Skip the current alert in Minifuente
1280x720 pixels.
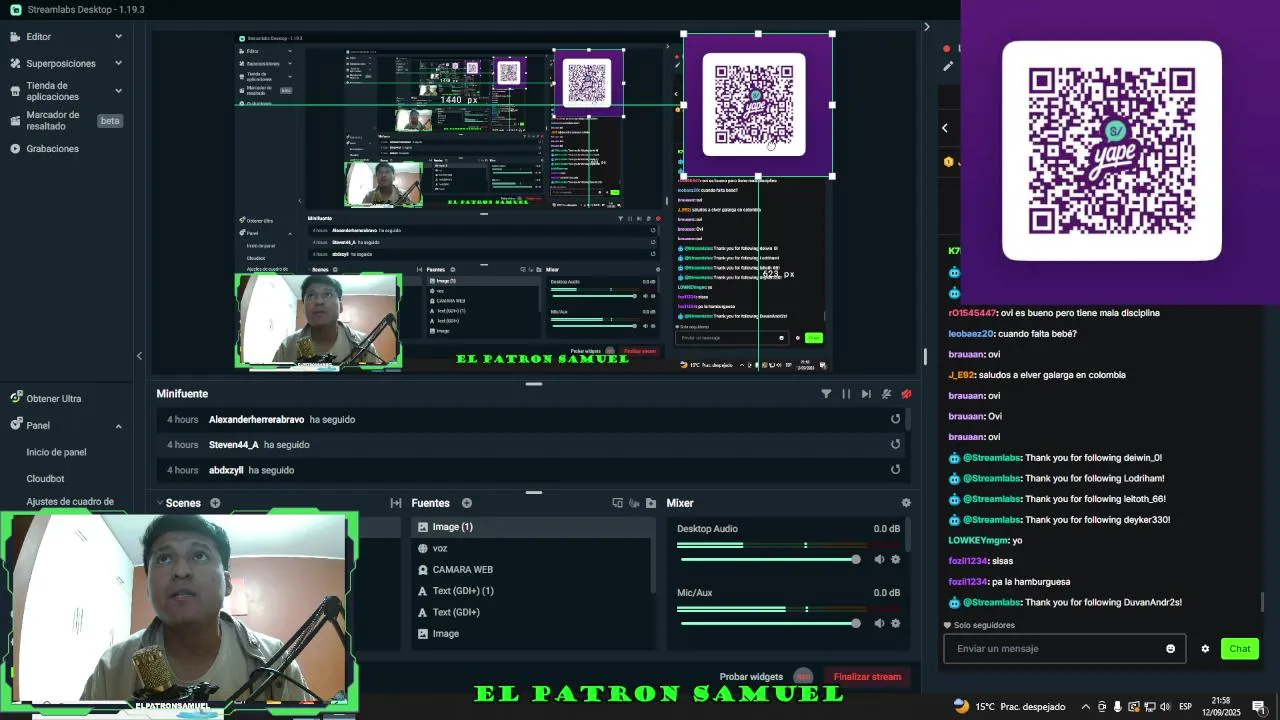coord(866,394)
